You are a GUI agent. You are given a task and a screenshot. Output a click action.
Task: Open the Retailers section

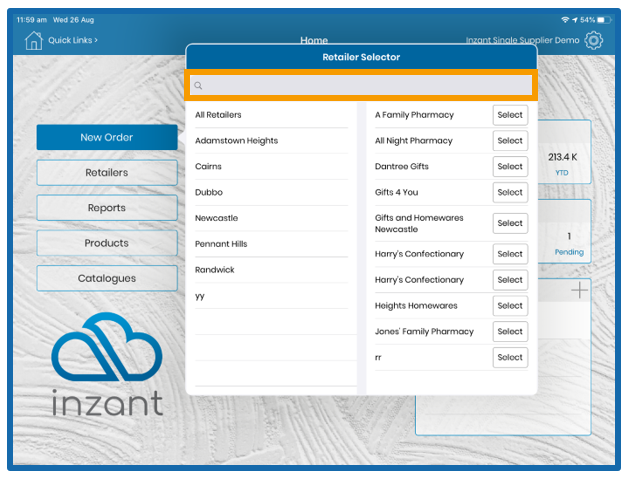(107, 173)
